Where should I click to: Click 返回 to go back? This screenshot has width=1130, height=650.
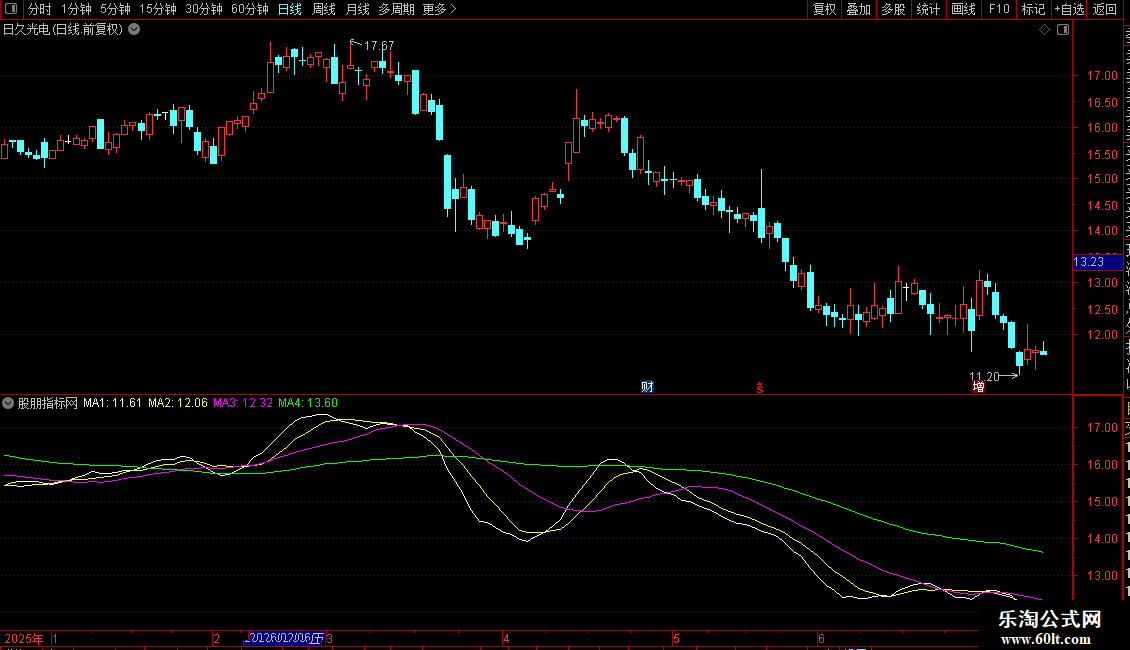(x=1105, y=9)
